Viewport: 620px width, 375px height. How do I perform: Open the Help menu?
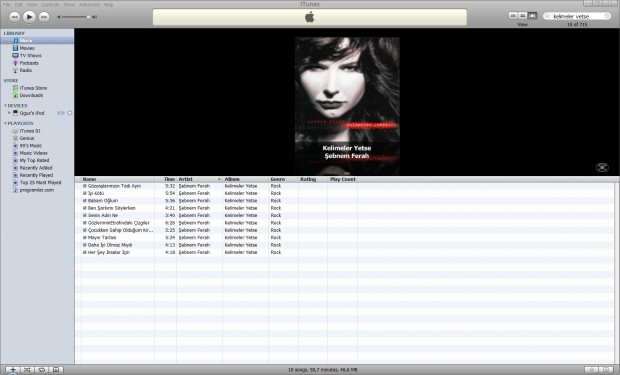tap(108, 5)
